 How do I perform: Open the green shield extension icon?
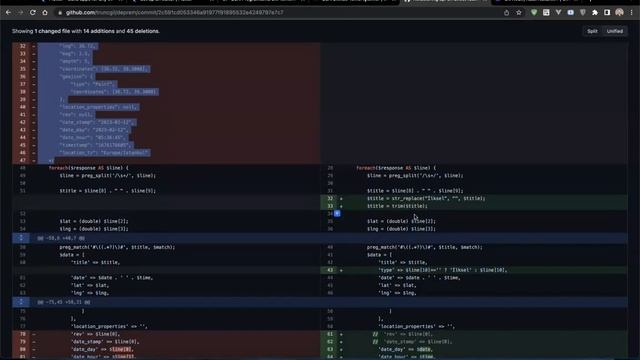pyautogui.click(x=534, y=13)
